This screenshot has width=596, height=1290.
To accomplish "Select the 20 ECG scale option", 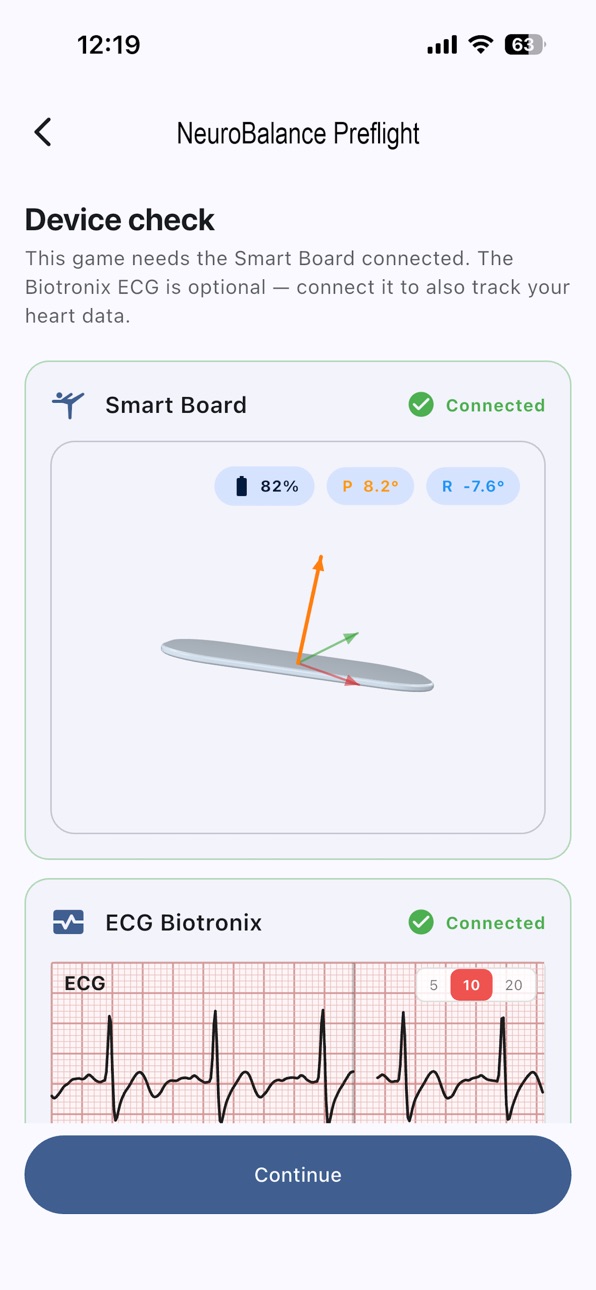I will pyautogui.click(x=514, y=985).
